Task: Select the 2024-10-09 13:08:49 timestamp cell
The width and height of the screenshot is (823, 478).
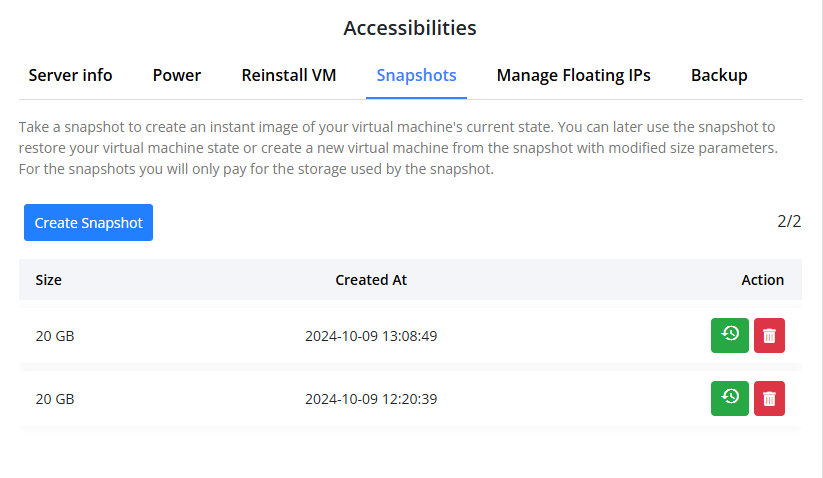Action: coord(371,337)
